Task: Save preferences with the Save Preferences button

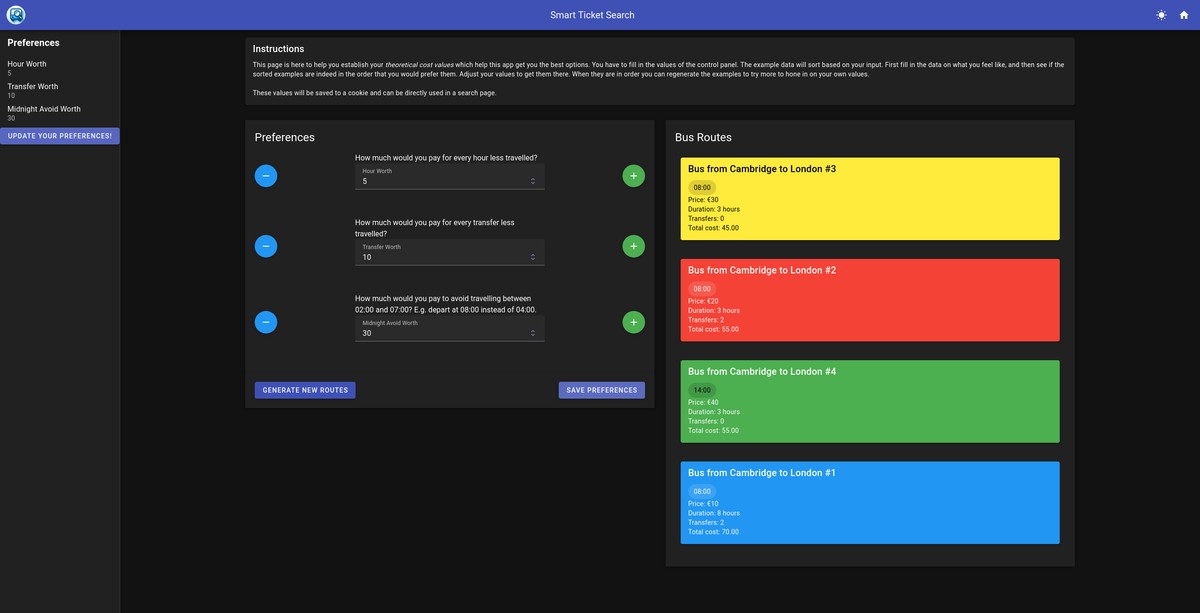Action: click(601, 390)
